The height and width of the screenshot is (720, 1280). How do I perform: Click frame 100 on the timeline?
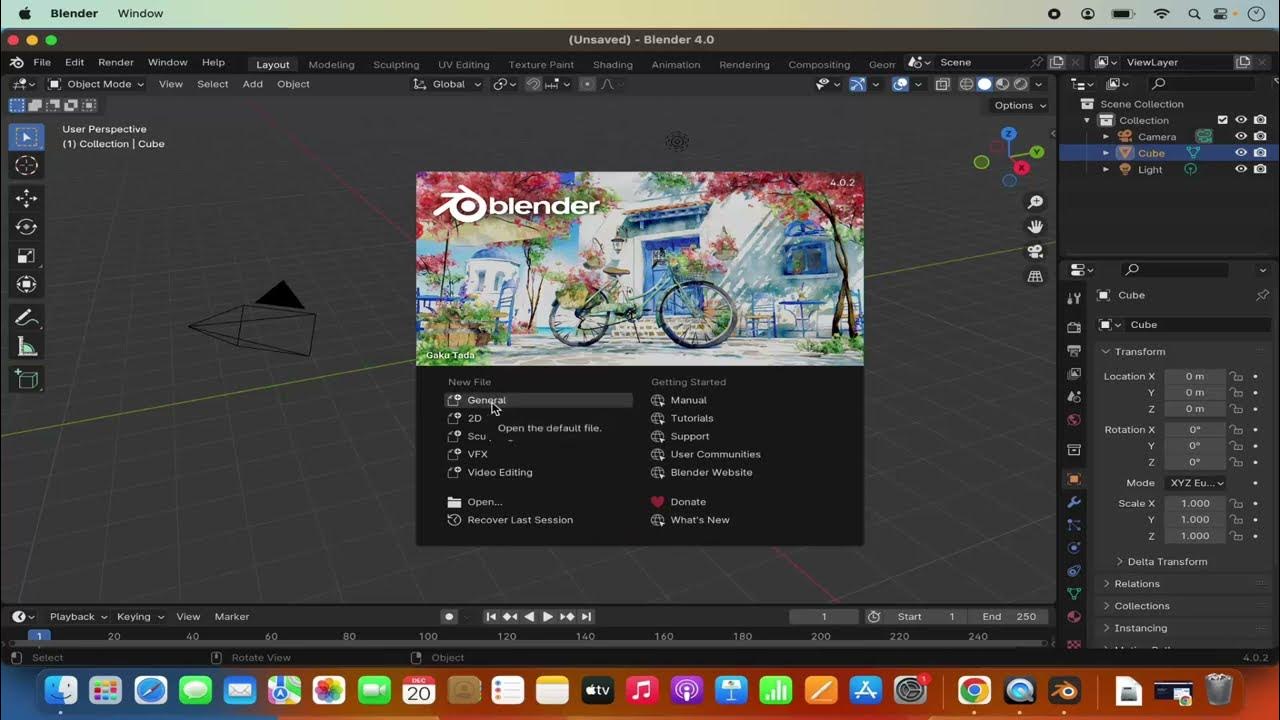point(428,636)
